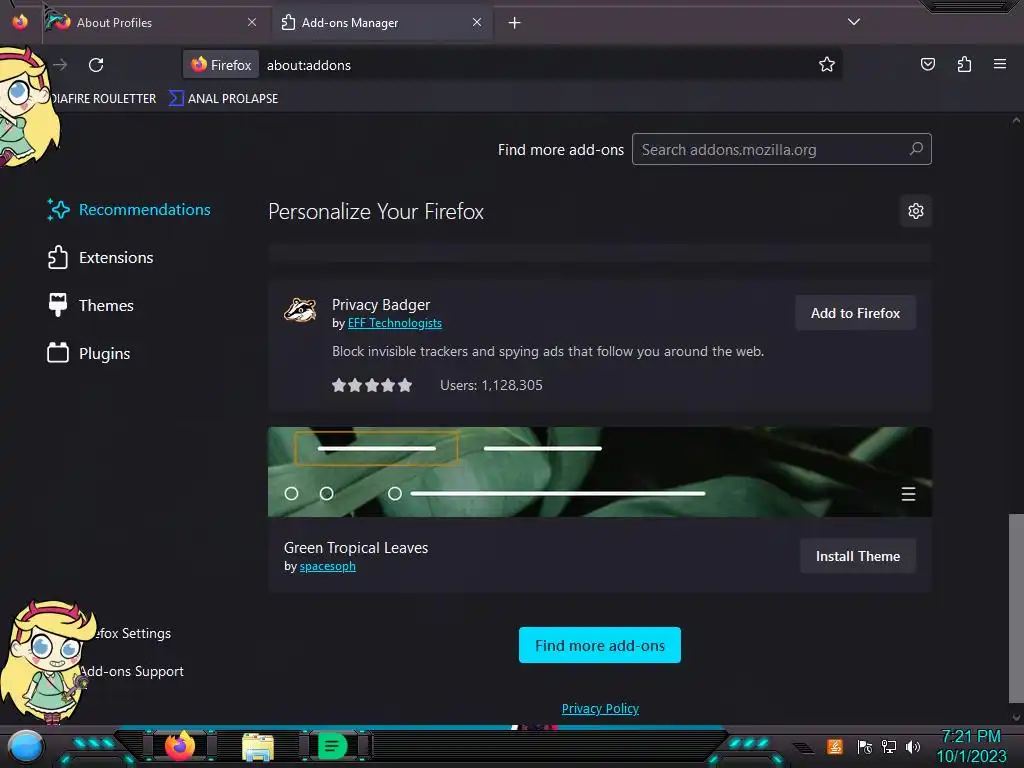Open the Action Center flag tray icon

[864, 746]
